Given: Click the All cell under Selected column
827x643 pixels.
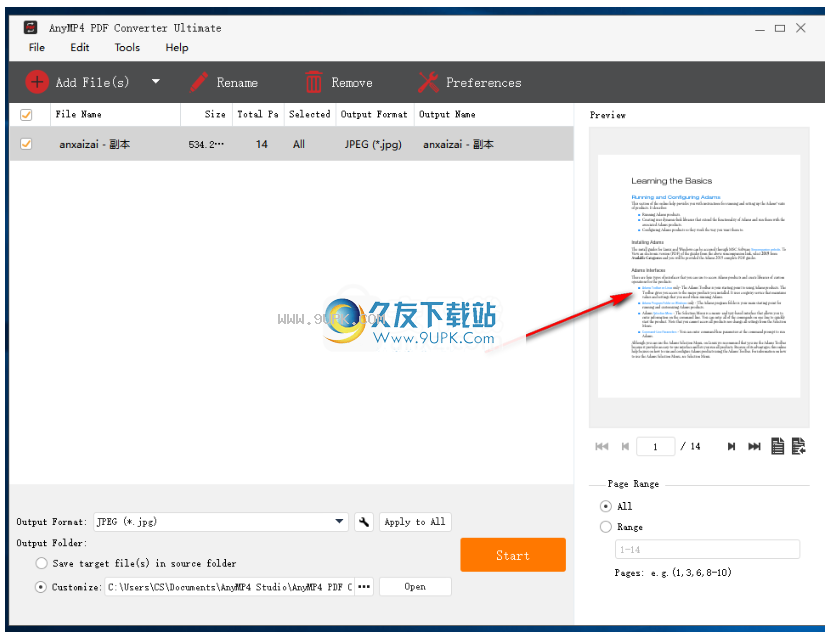Looking at the screenshot, I should (299, 144).
